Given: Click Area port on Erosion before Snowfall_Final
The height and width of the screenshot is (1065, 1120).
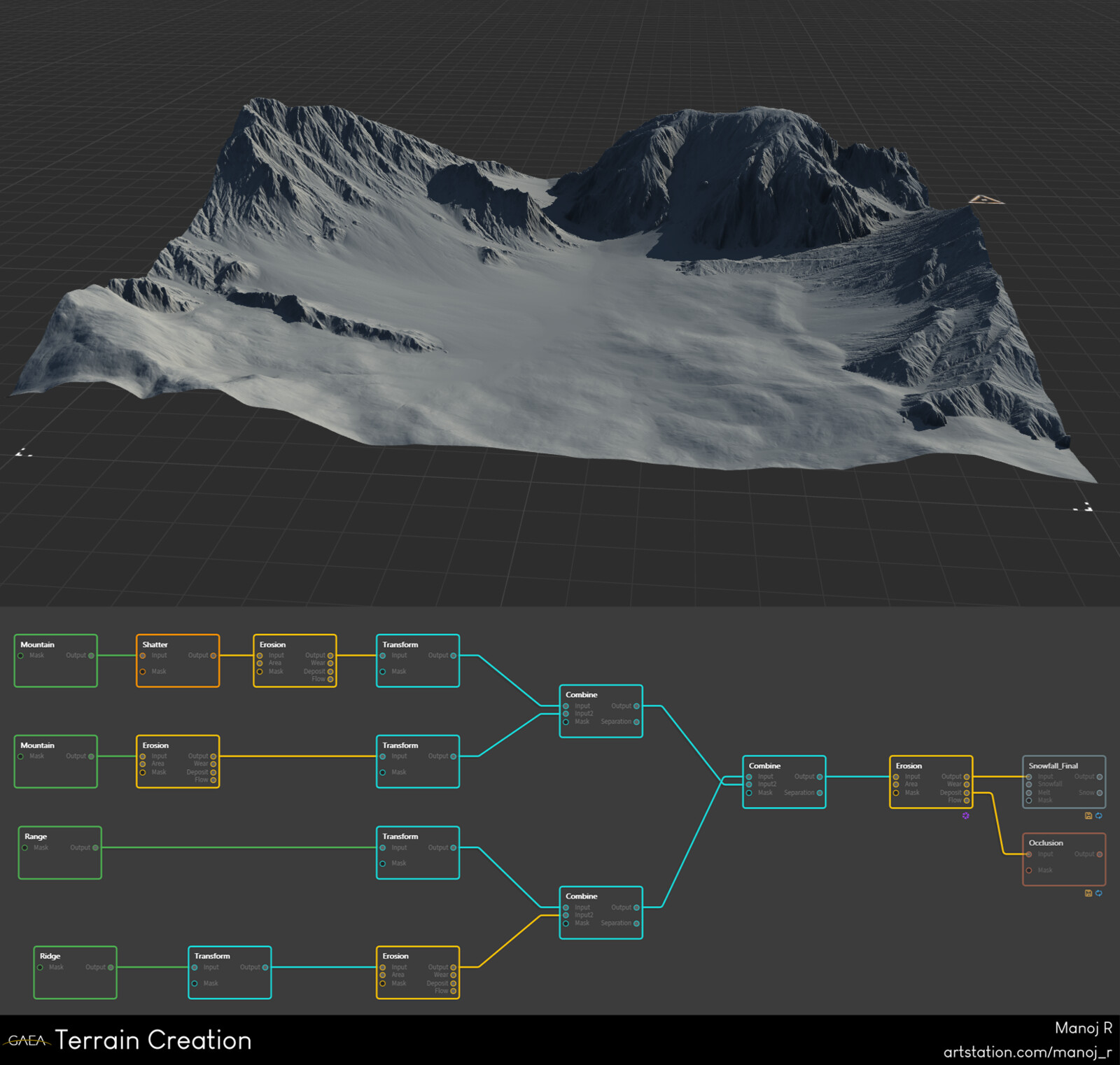Looking at the screenshot, I should click(896, 784).
